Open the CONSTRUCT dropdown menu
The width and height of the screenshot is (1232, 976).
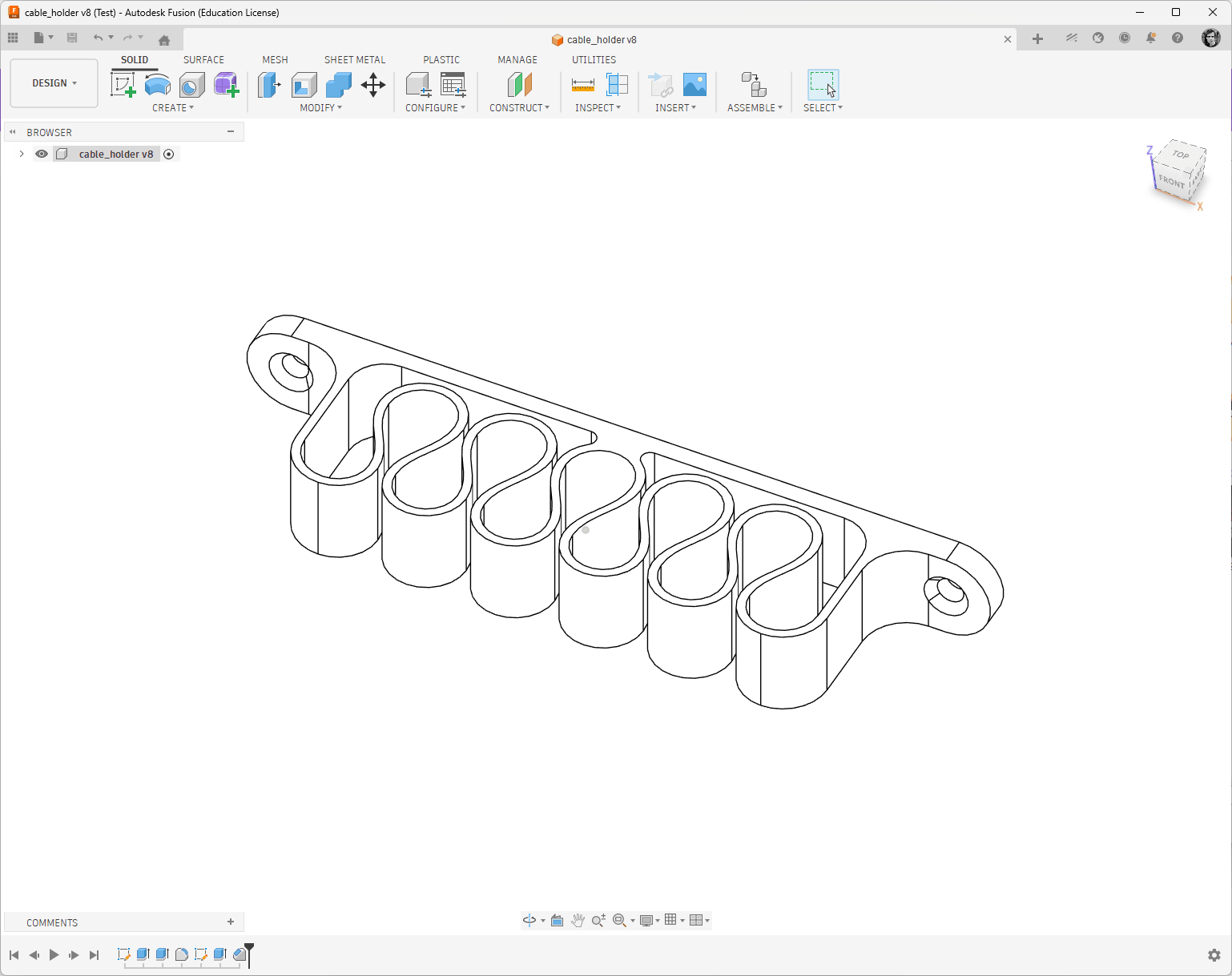point(519,107)
